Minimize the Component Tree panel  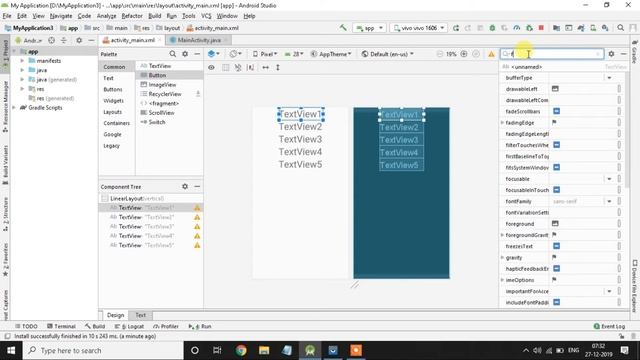point(197,186)
